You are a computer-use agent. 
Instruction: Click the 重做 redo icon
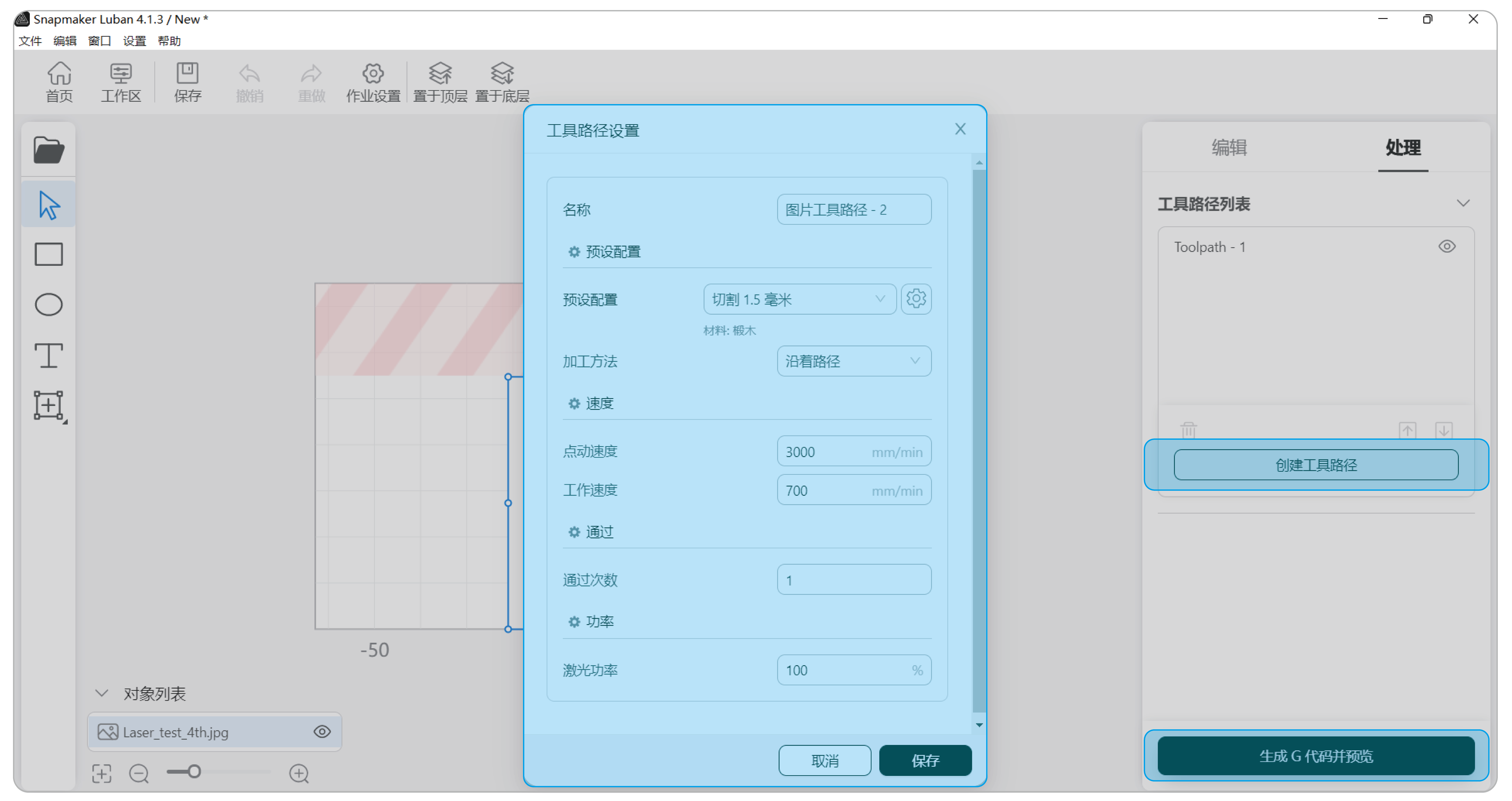point(311,82)
